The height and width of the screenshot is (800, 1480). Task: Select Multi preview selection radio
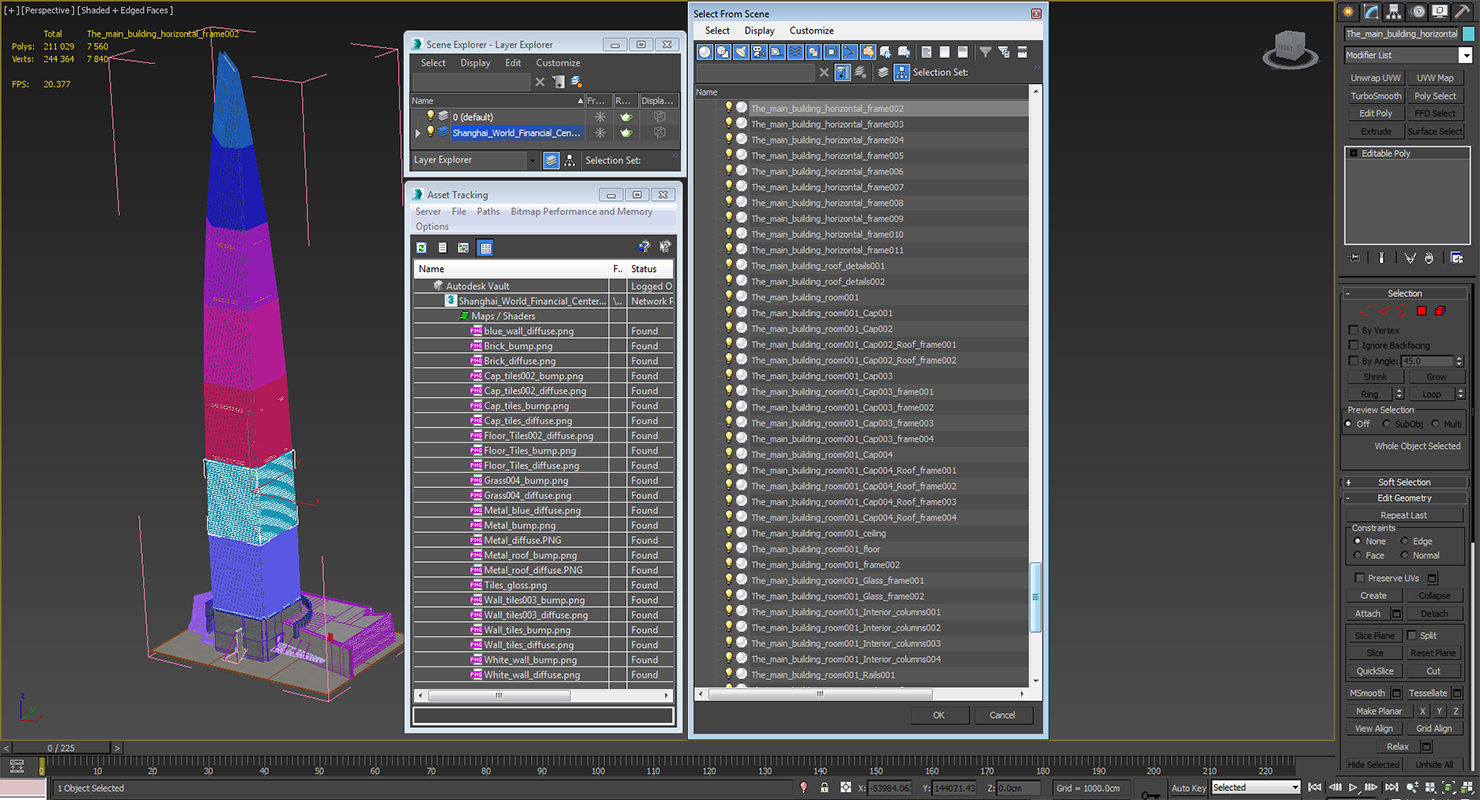coord(1436,424)
